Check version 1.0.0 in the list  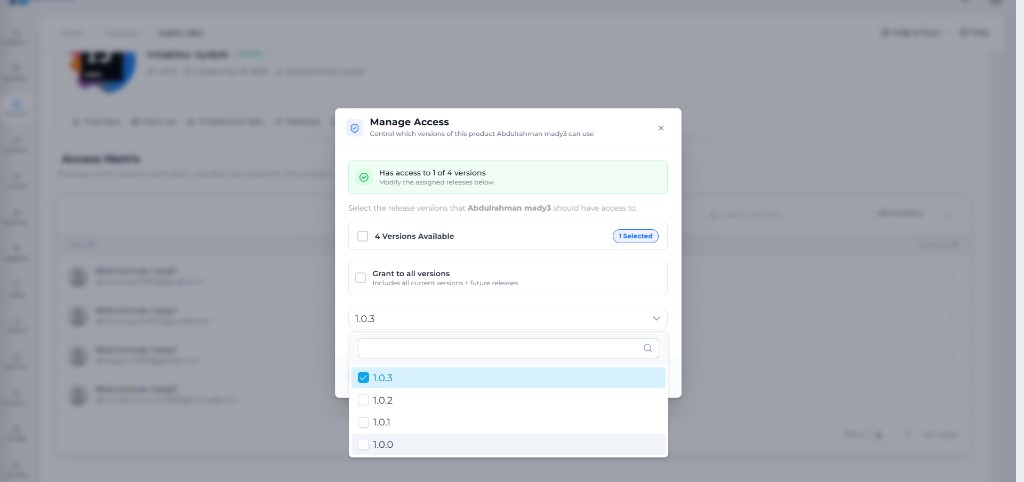click(x=364, y=444)
